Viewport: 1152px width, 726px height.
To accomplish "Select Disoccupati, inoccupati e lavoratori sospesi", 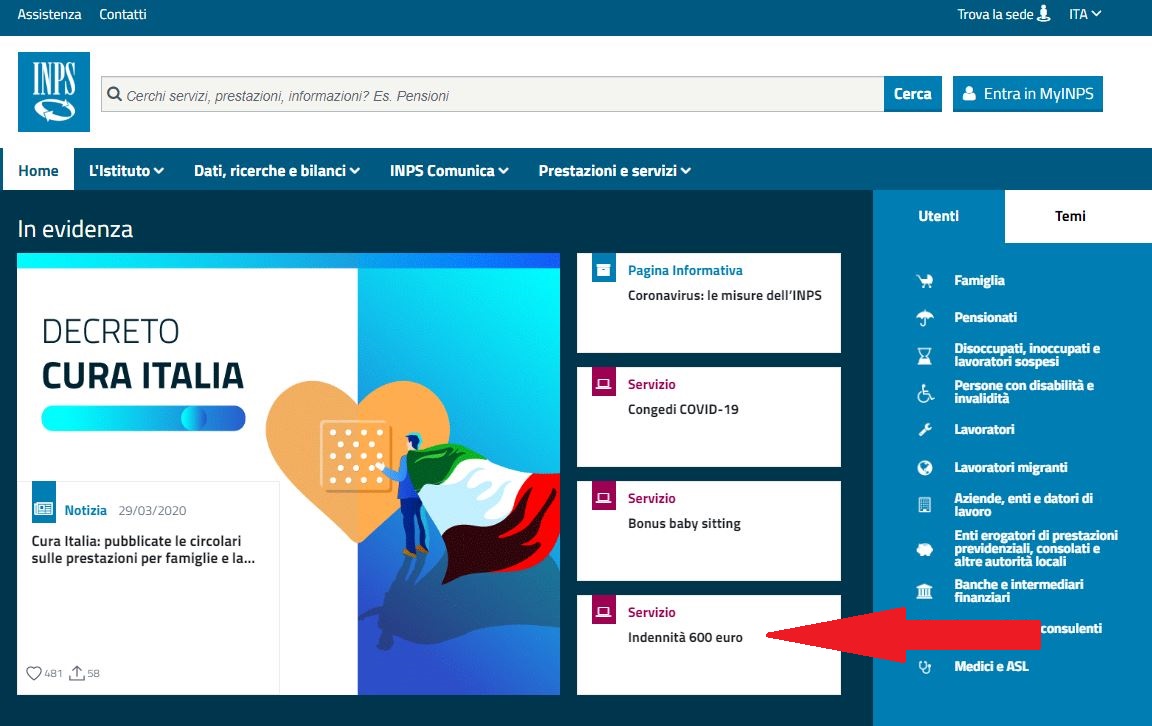I will pos(1027,355).
